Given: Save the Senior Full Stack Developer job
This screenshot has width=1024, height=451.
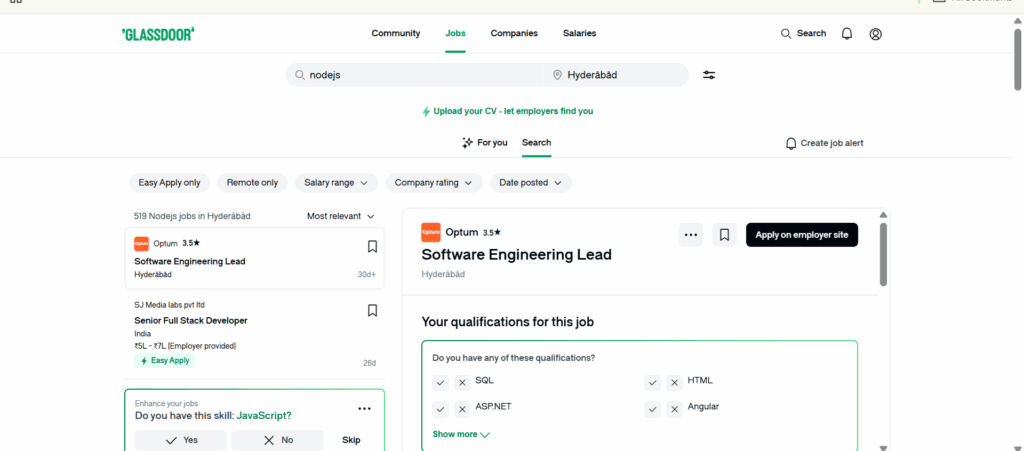Looking at the screenshot, I should (372, 311).
